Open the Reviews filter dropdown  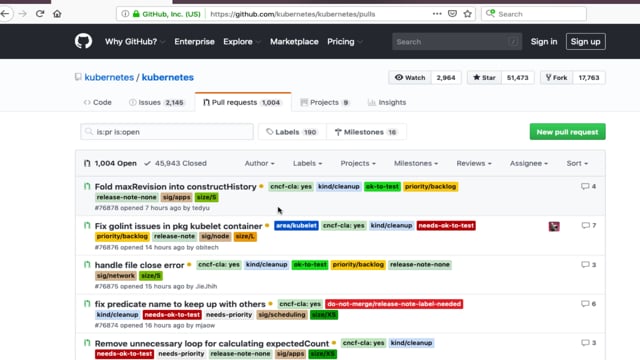474,163
